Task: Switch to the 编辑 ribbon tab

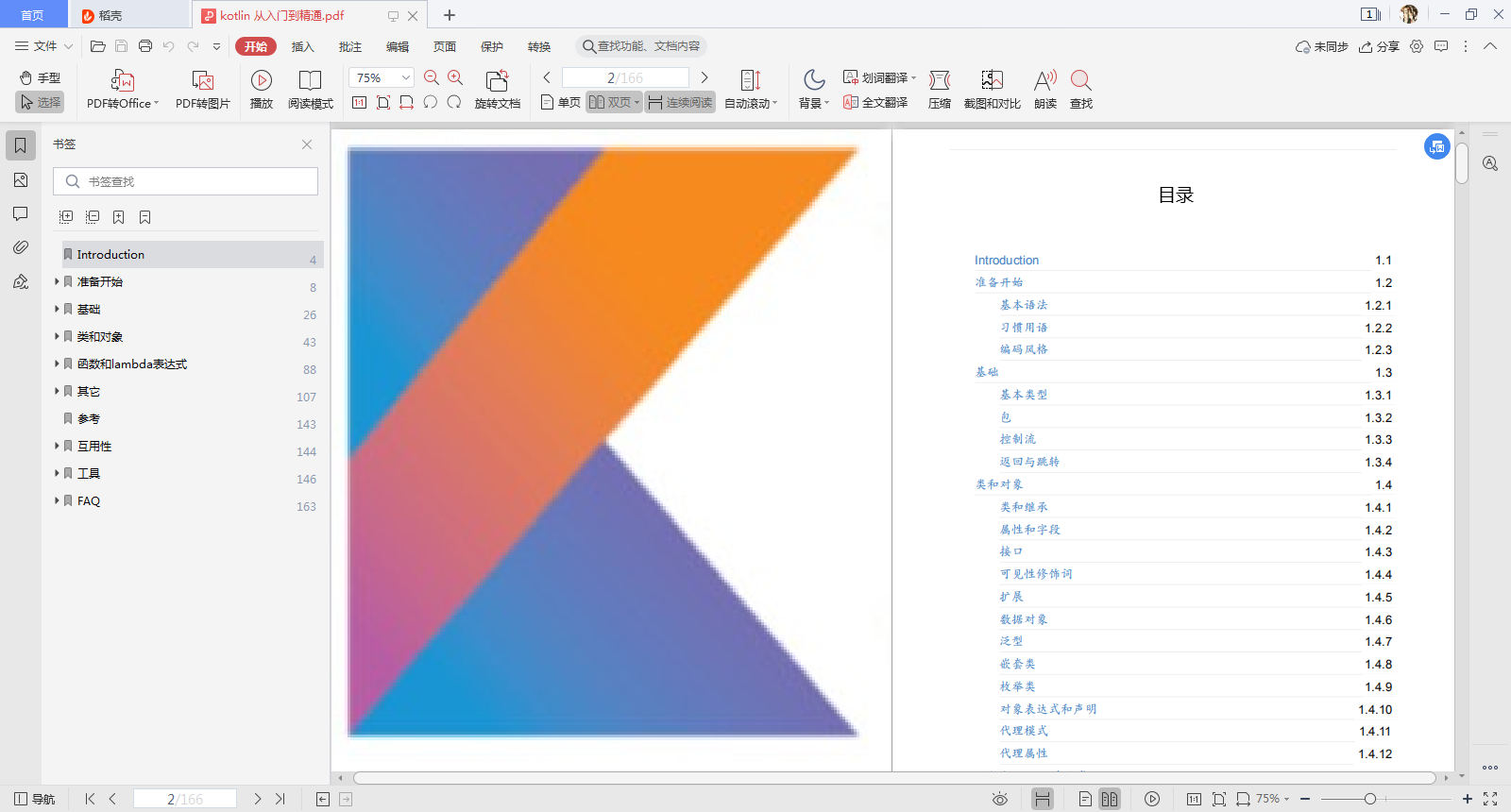Action: (x=398, y=46)
